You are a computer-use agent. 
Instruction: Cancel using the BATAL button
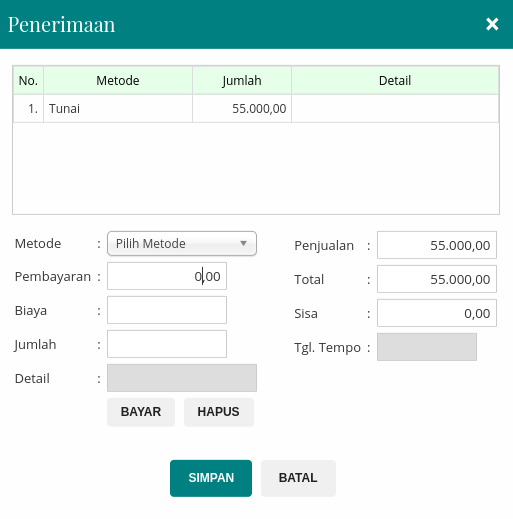tap(298, 478)
